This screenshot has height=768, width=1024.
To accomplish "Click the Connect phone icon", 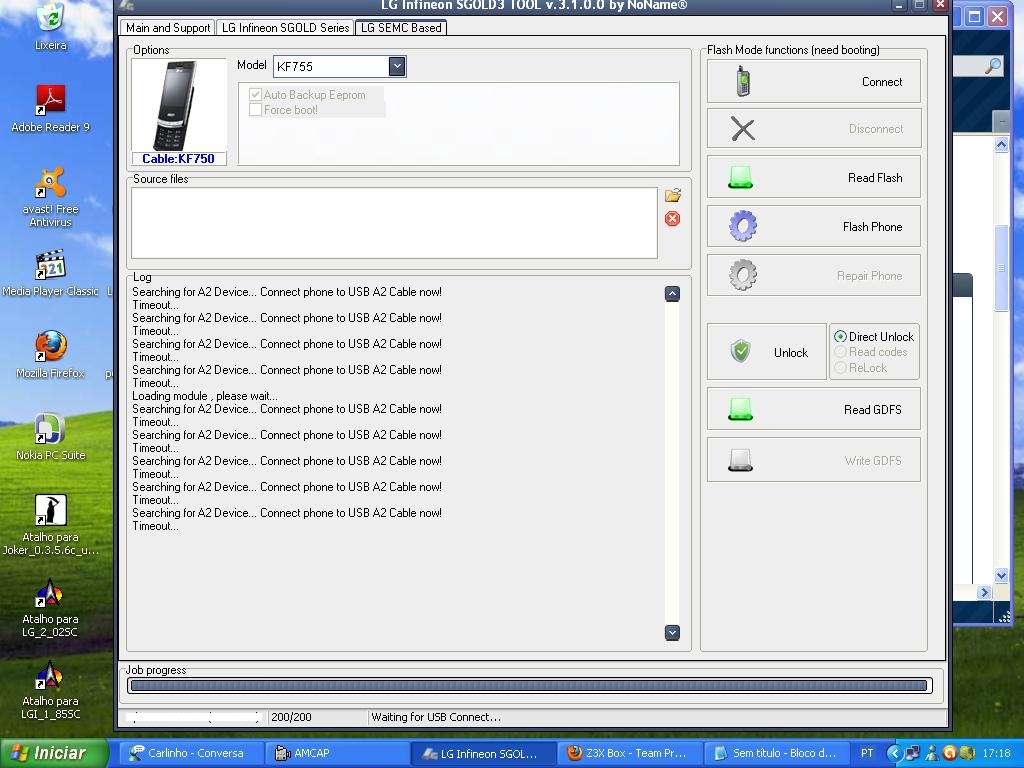I will [743, 82].
